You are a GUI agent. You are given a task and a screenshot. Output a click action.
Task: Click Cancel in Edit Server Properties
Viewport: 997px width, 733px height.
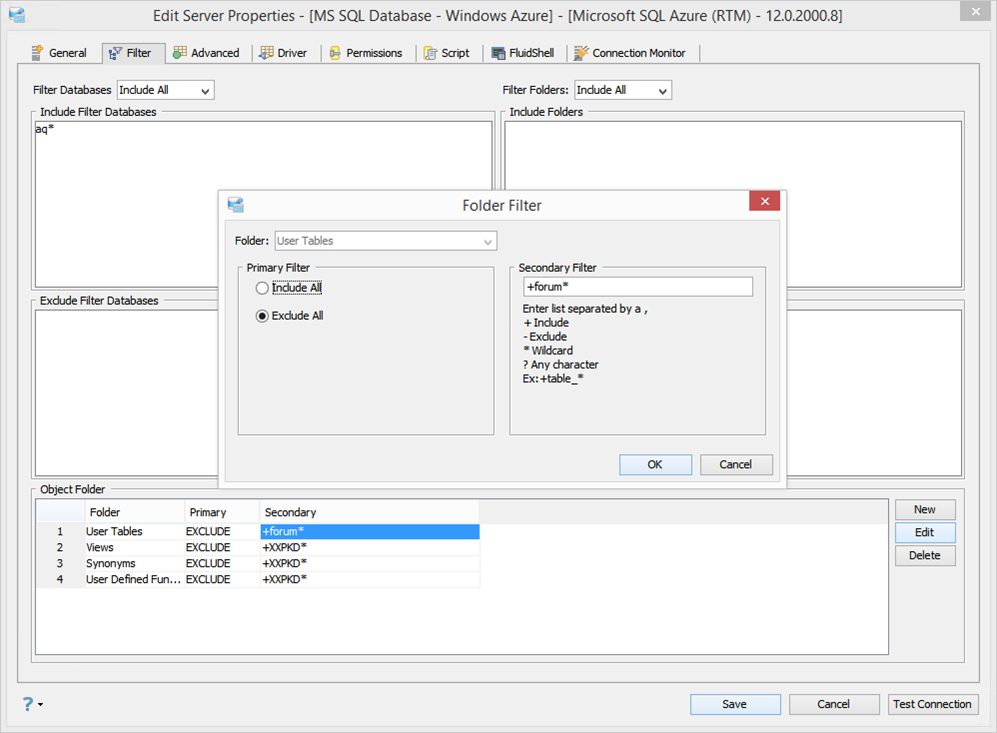tap(834, 704)
